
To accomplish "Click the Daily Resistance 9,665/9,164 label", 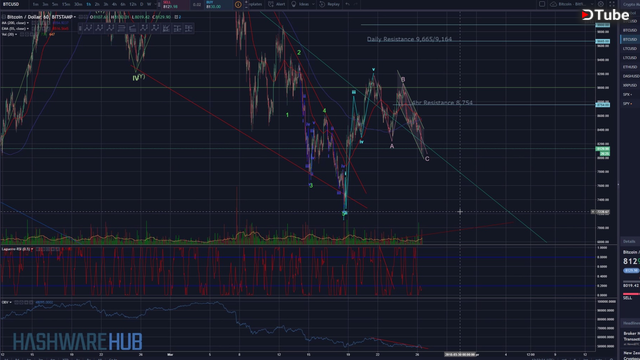I will tap(409, 39).
